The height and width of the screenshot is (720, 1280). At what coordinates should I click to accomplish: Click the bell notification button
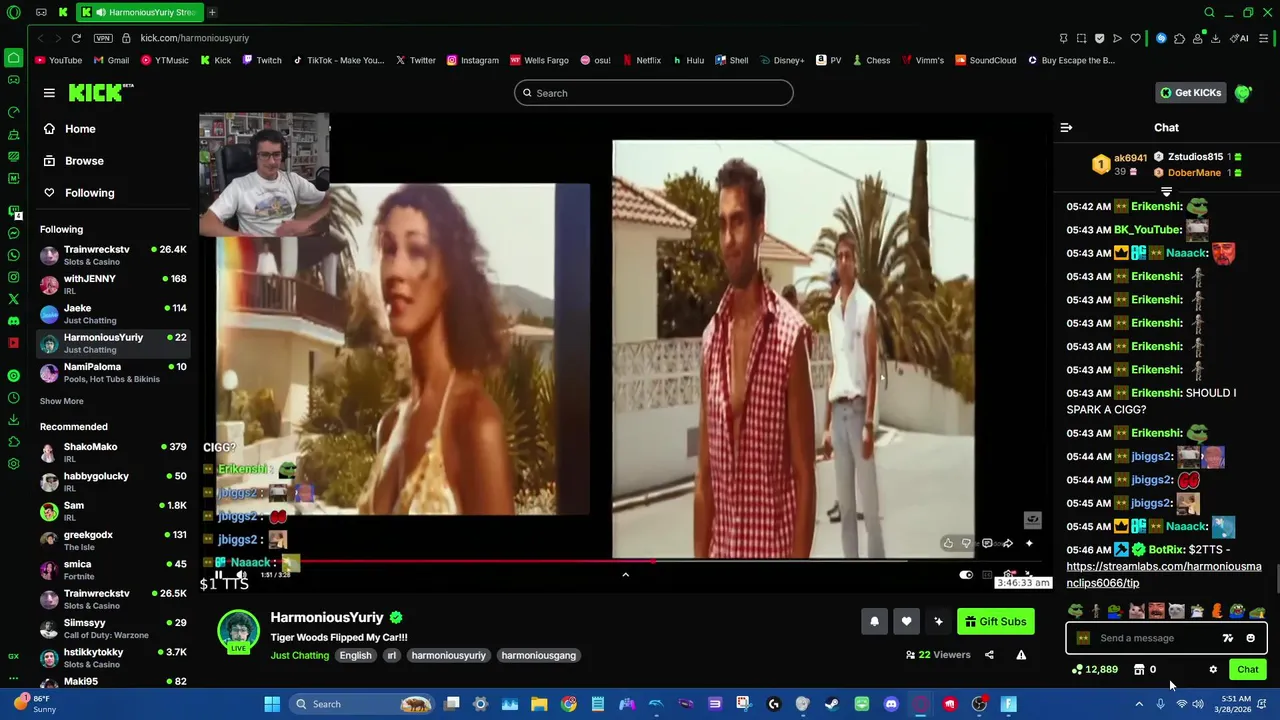coord(874,622)
